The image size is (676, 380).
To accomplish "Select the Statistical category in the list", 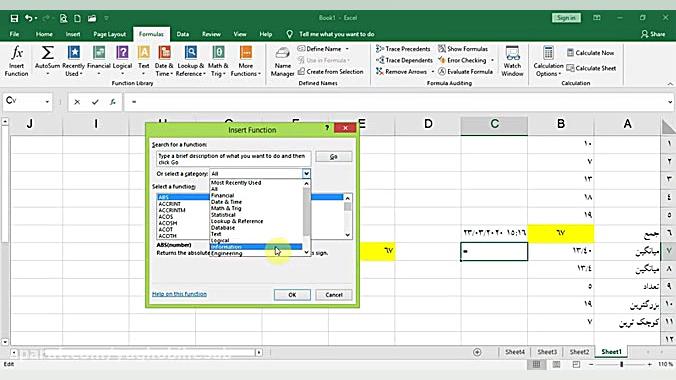I will pos(256,215).
